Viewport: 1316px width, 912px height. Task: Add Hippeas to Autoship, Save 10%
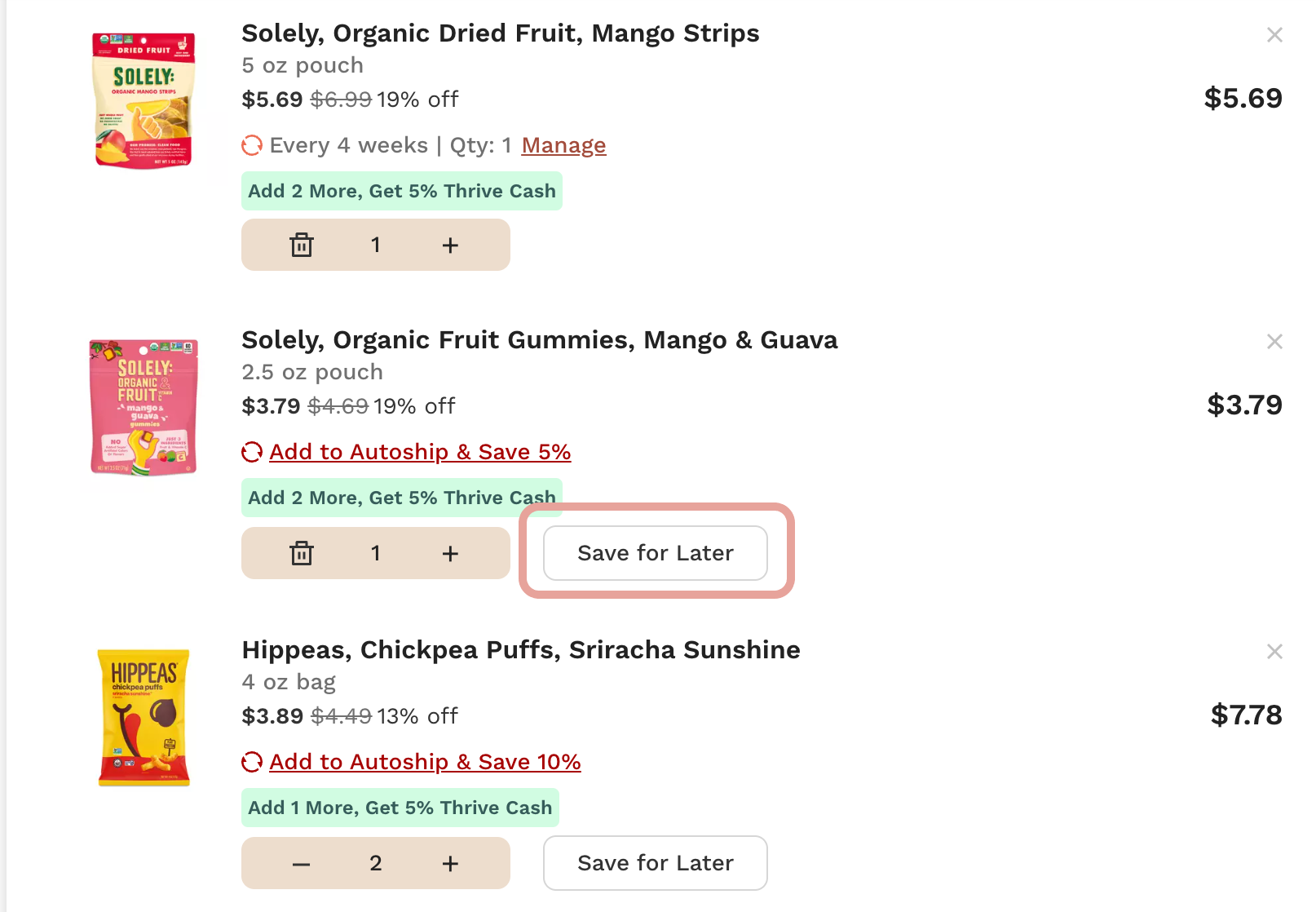point(424,762)
